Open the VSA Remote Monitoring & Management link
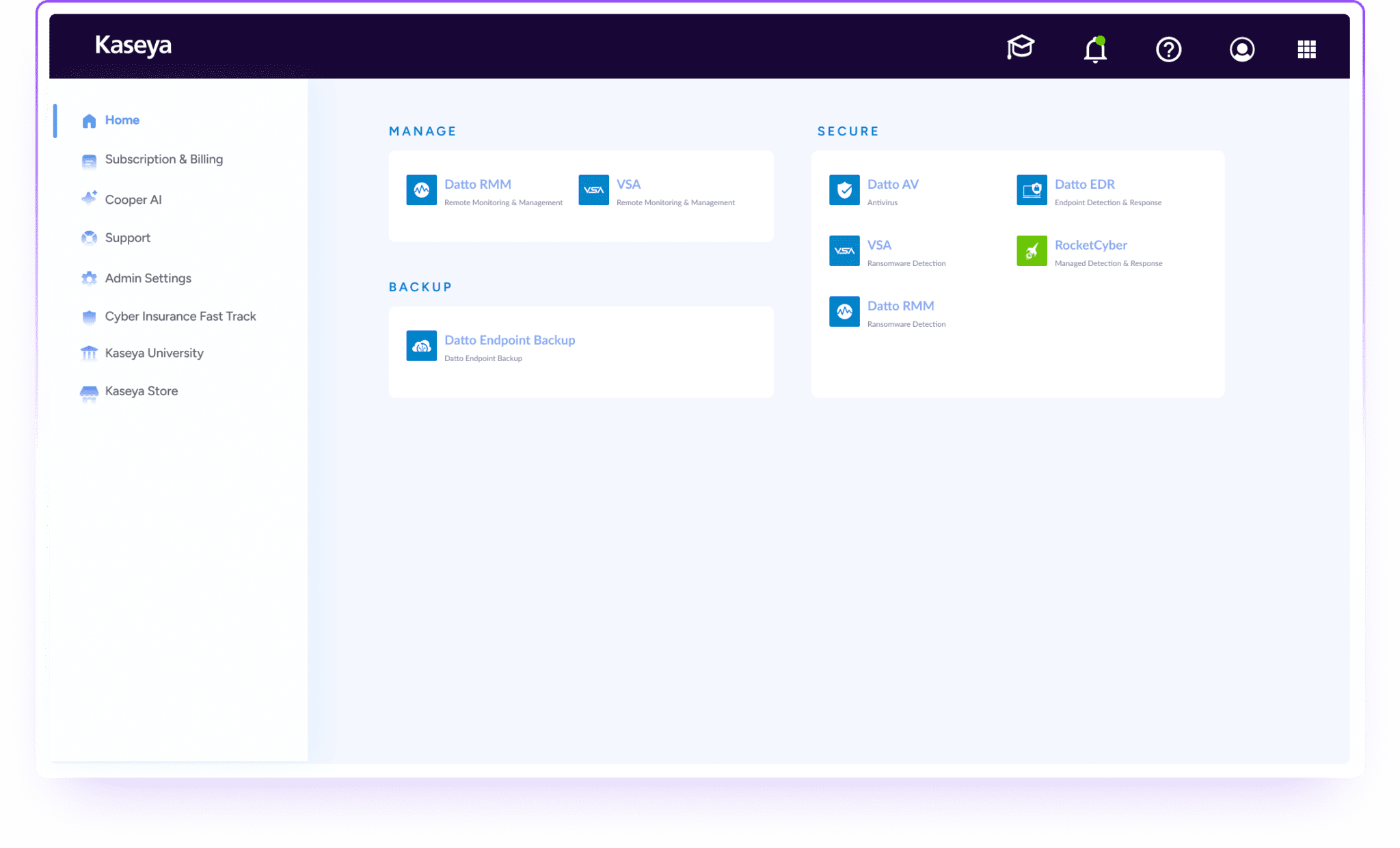This screenshot has height=848, width=1400. click(628, 185)
